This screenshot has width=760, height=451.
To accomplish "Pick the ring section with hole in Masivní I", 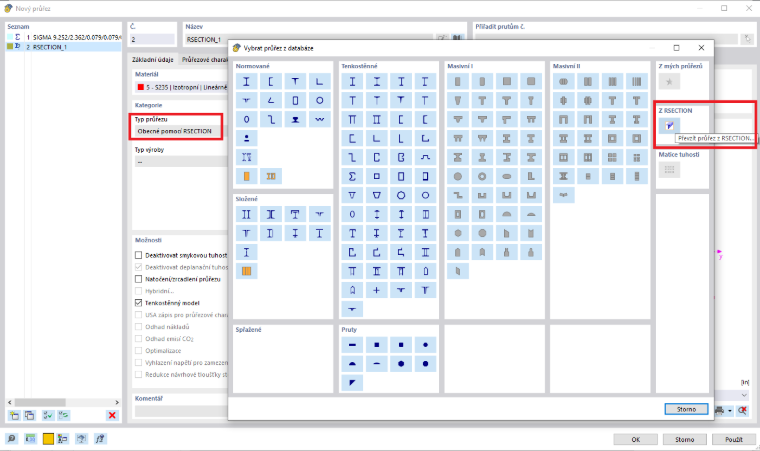I will (x=482, y=176).
